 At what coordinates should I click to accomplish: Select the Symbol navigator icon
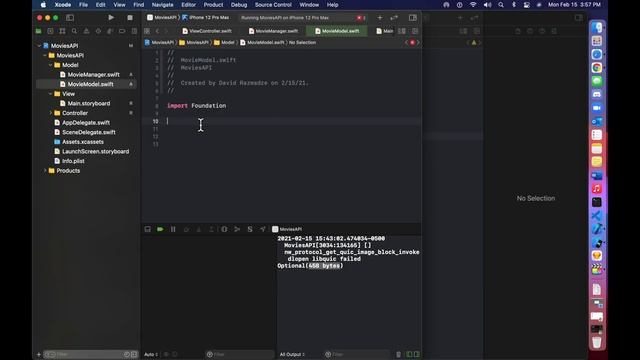click(x=62, y=31)
